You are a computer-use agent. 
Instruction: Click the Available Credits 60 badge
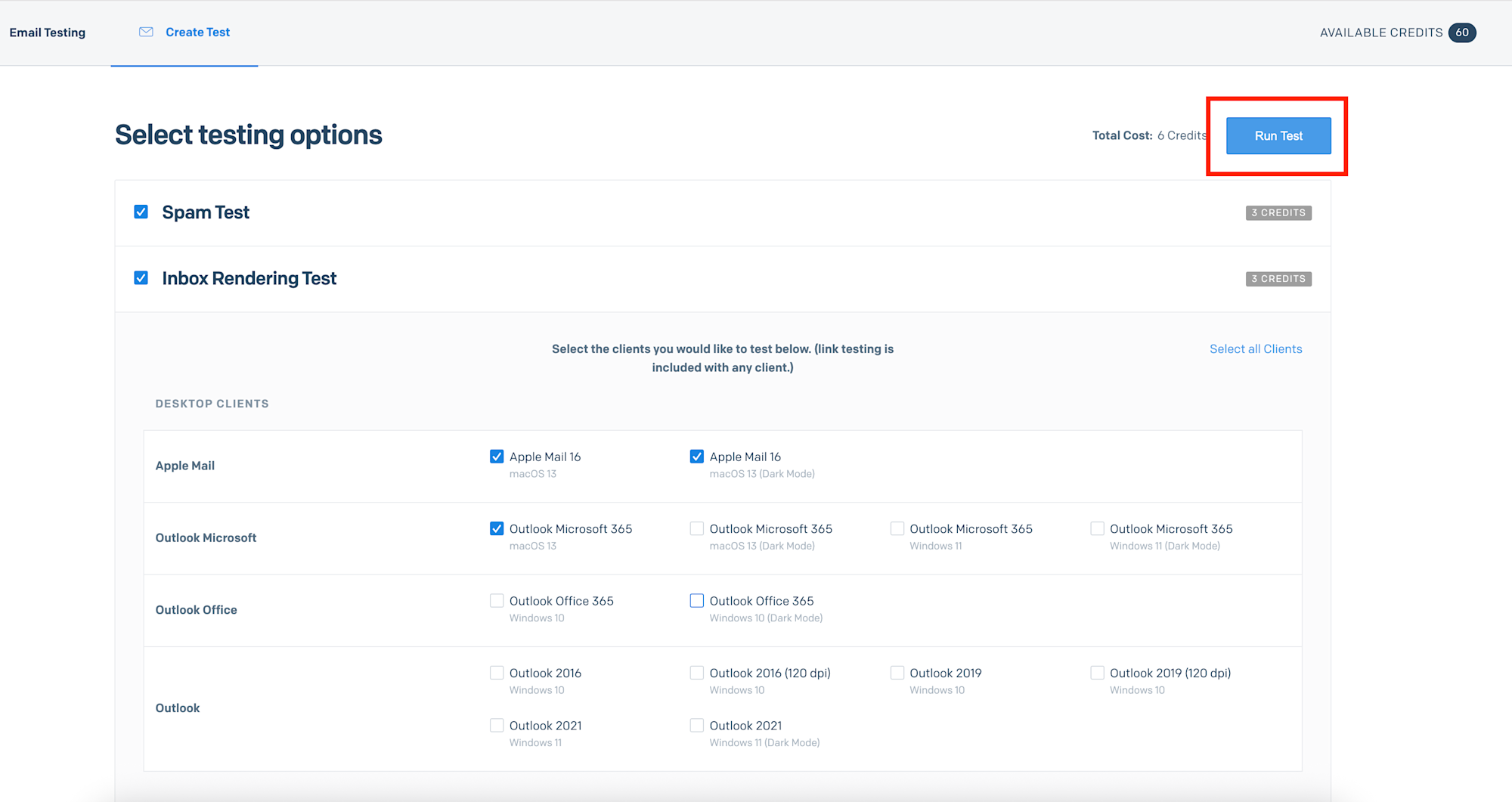coord(1462,33)
